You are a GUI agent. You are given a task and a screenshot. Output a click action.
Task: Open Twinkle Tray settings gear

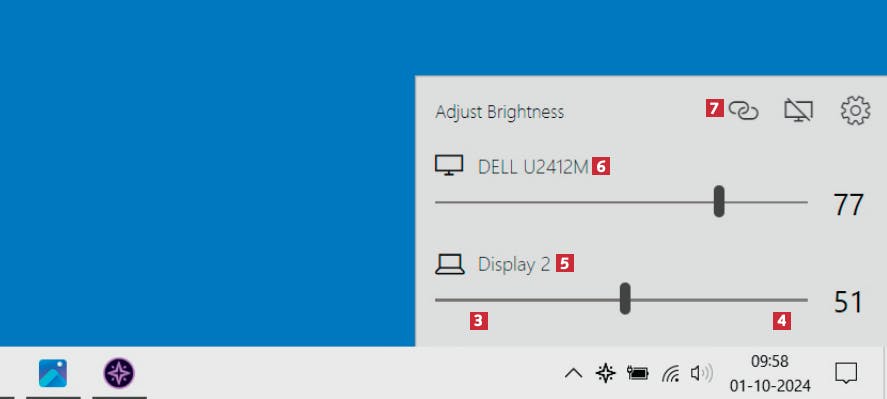[855, 110]
